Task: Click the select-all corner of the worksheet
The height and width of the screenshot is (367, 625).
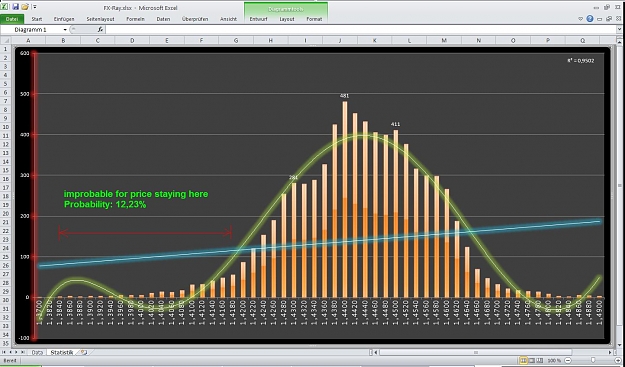Action: click(6, 40)
